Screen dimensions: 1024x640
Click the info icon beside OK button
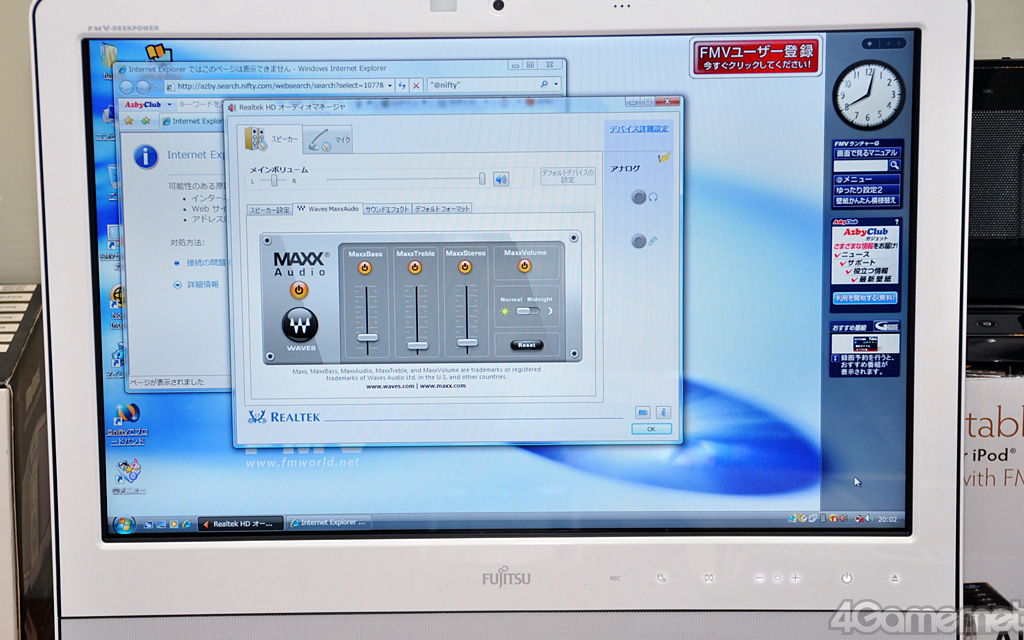[664, 412]
